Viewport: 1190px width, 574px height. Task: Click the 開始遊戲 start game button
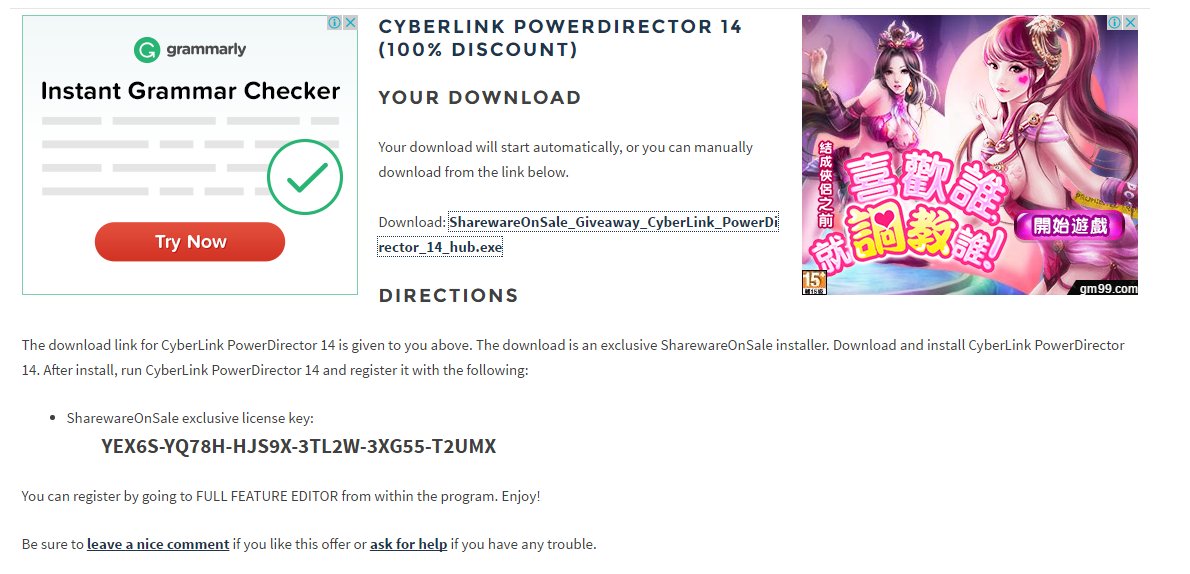(x=1070, y=226)
